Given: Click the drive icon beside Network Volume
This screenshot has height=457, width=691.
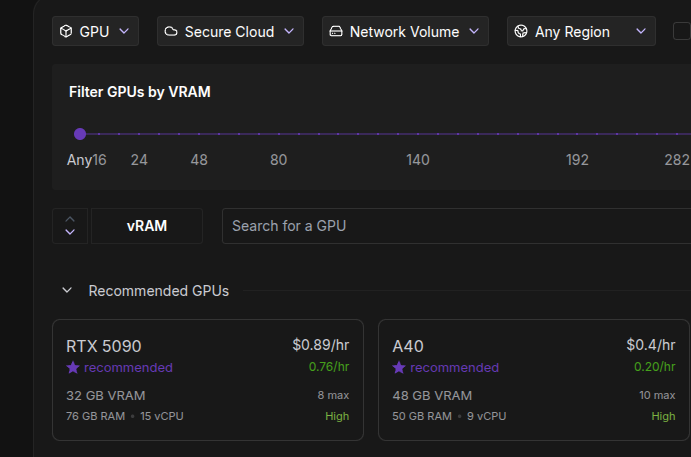Looking at the screenshot, I should pyautogui.click(x=336, y=32).
